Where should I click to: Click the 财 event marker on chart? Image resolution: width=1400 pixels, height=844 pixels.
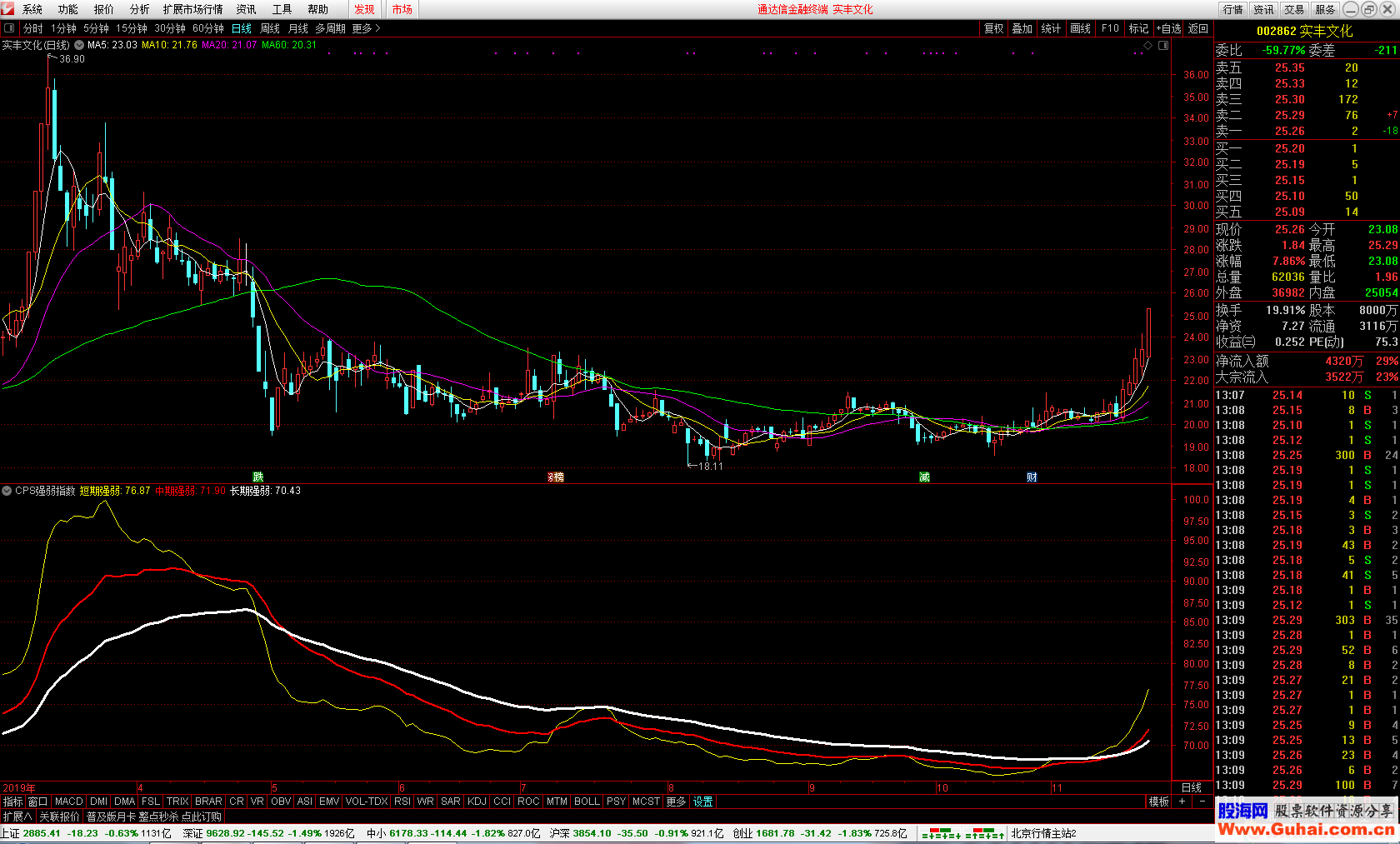click(1032, 477)
